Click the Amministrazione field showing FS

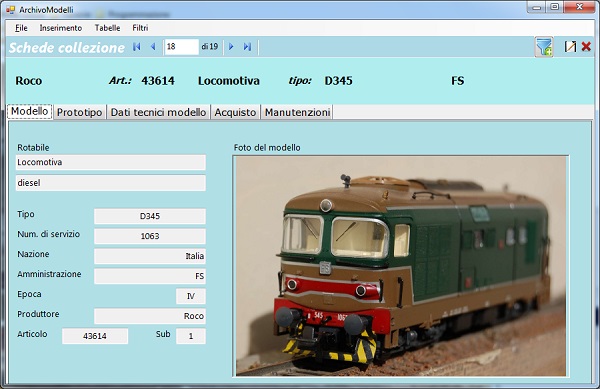pos(150,276)
